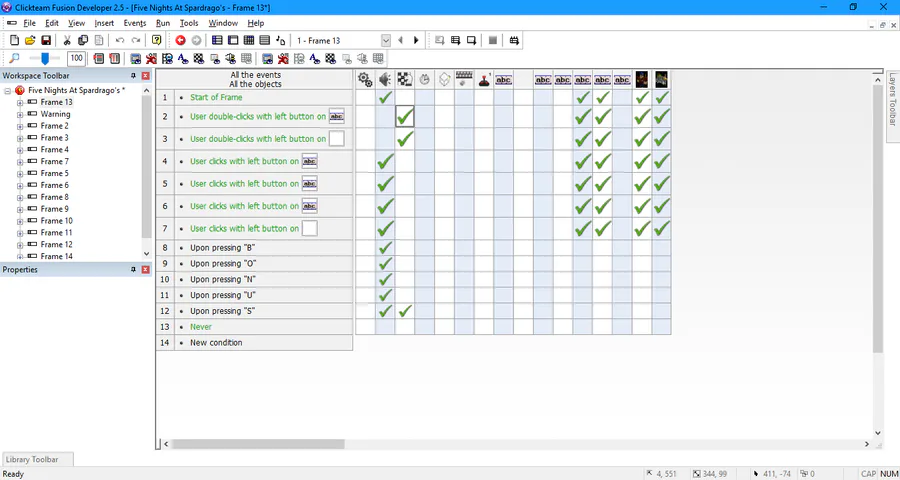Open the File menu

tap(29, 24)
